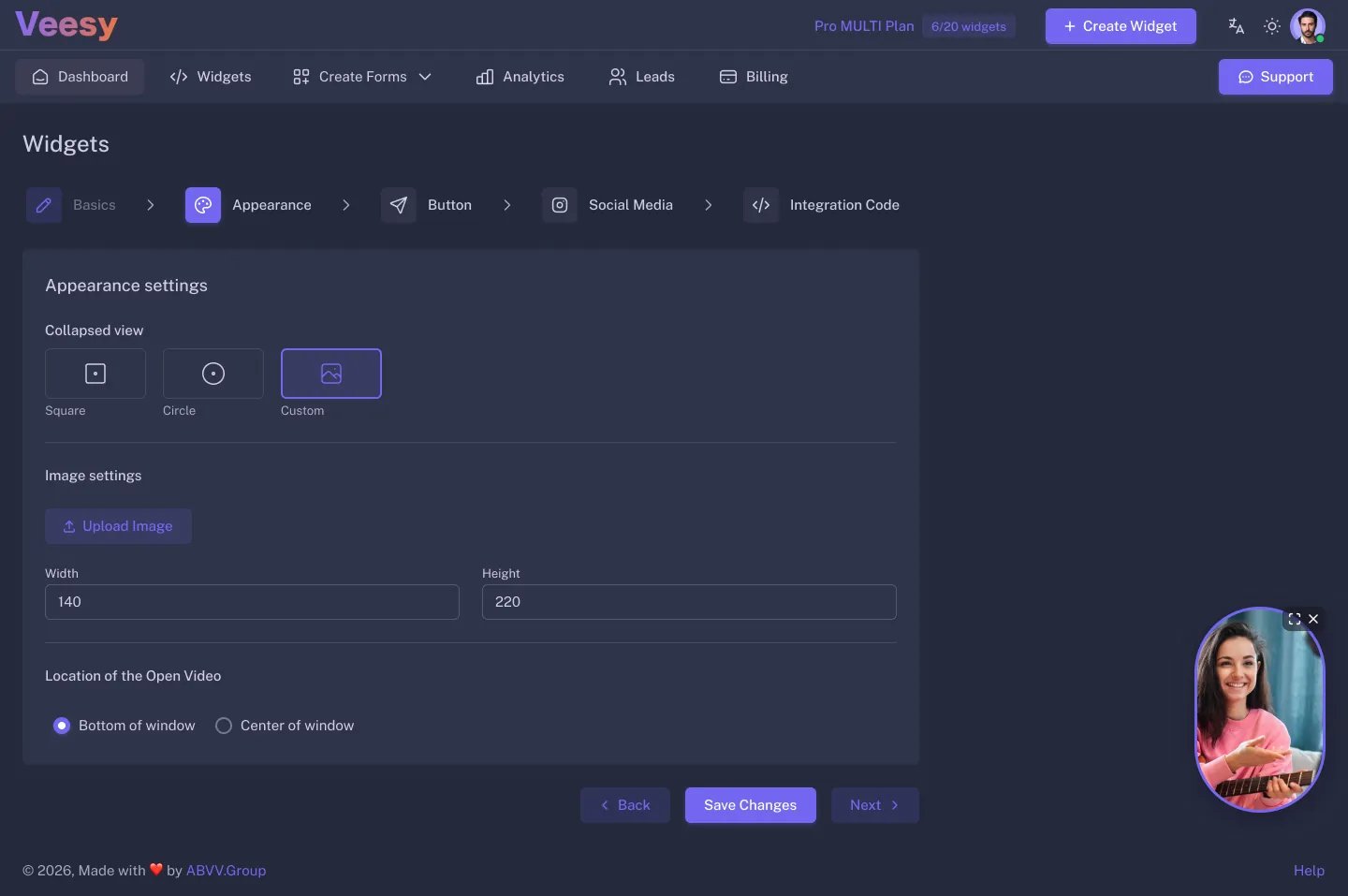Click the language translate icon
Viewport: 1348px width, 896px height.
click(1236, 26)
